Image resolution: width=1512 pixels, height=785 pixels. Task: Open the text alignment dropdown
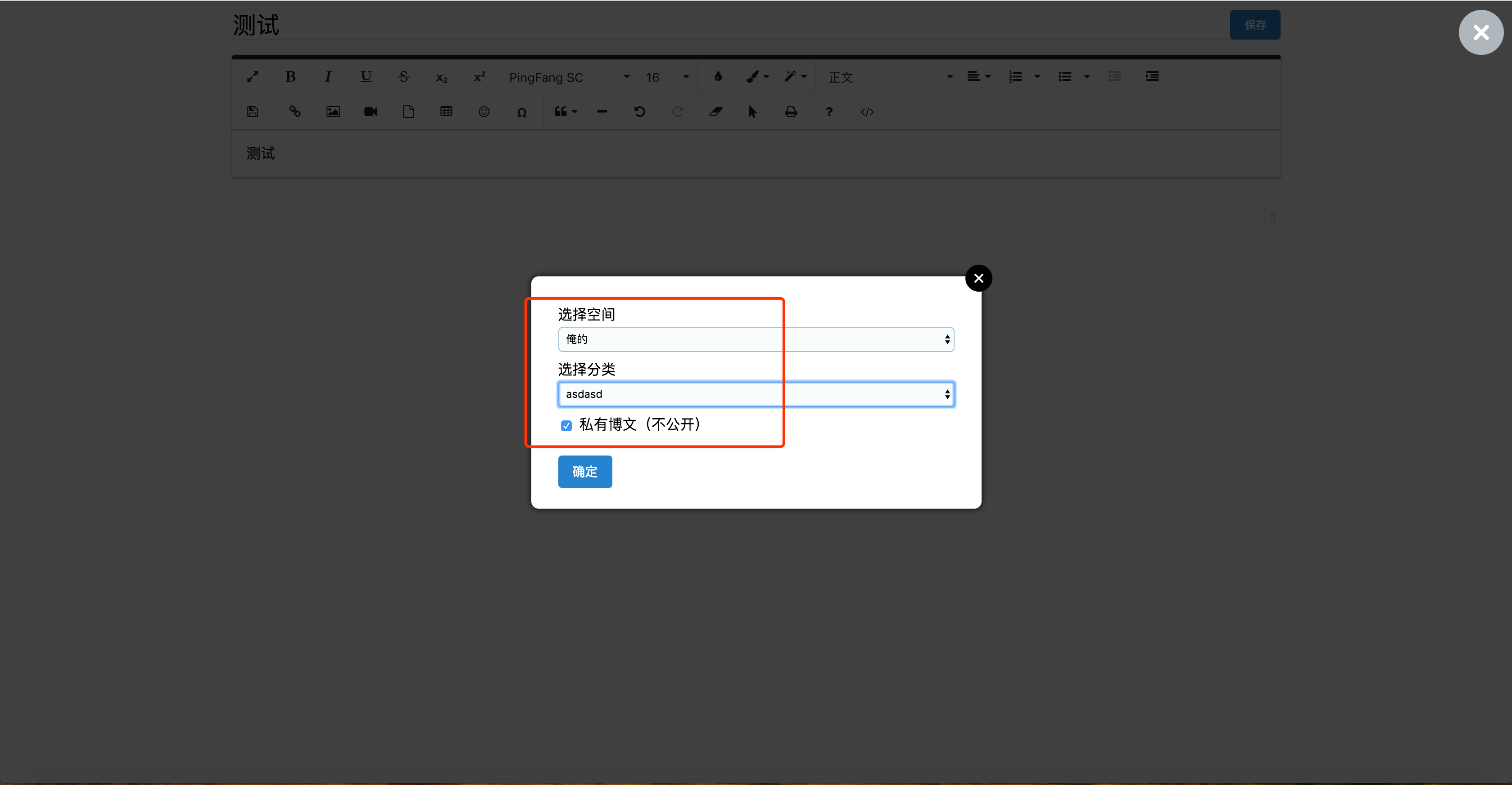point(978,76)
